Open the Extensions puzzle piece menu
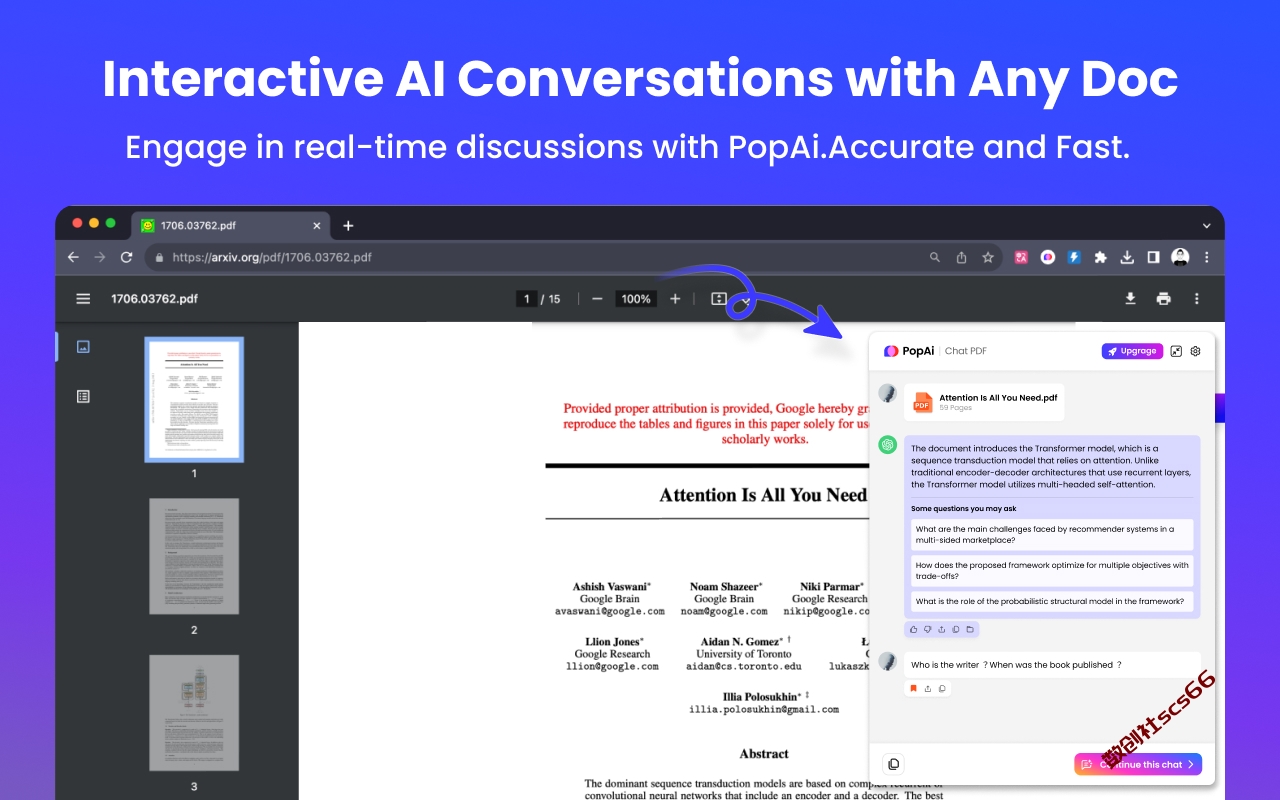1280x800 pixels. 1100,257
